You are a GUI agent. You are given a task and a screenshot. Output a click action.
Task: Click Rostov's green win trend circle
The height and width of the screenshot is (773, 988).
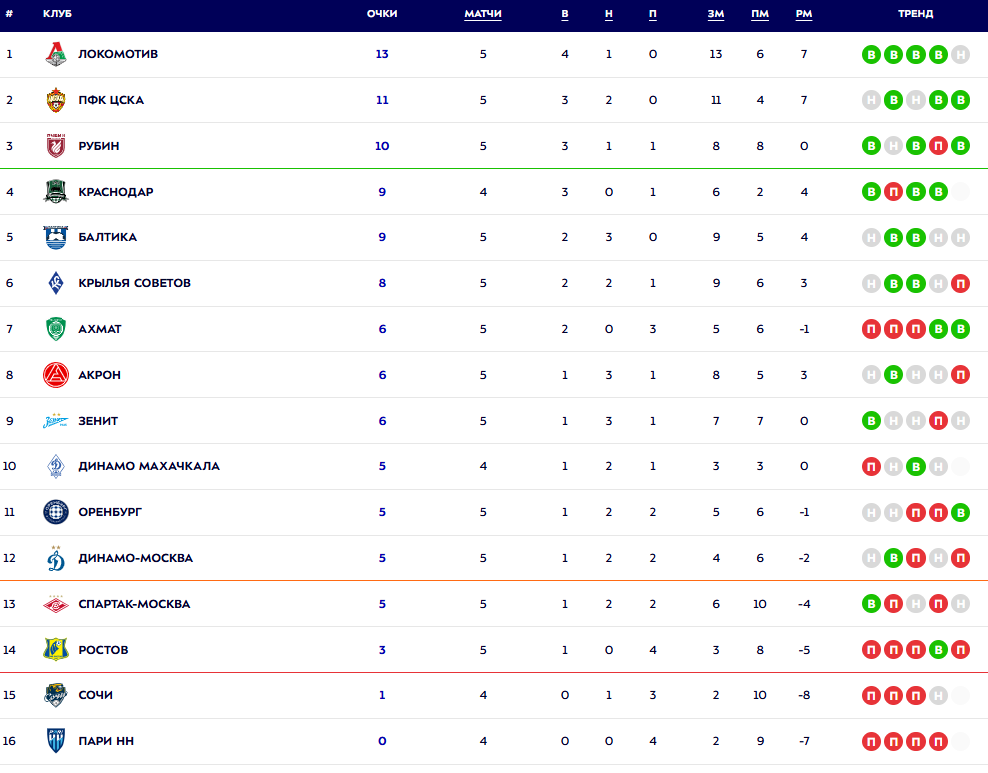coord(938,650)
